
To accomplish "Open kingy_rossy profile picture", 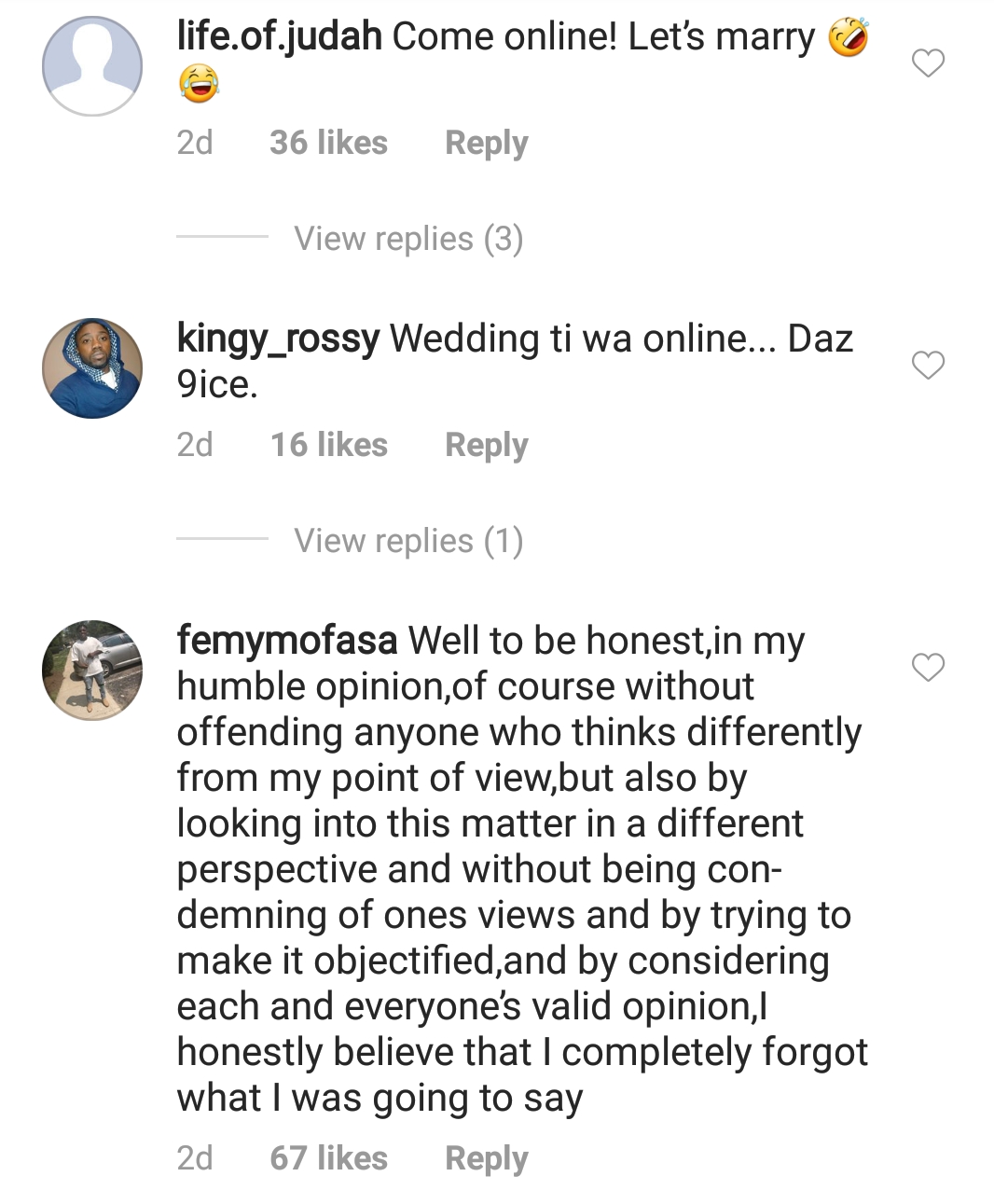I will tap(92, 368).
